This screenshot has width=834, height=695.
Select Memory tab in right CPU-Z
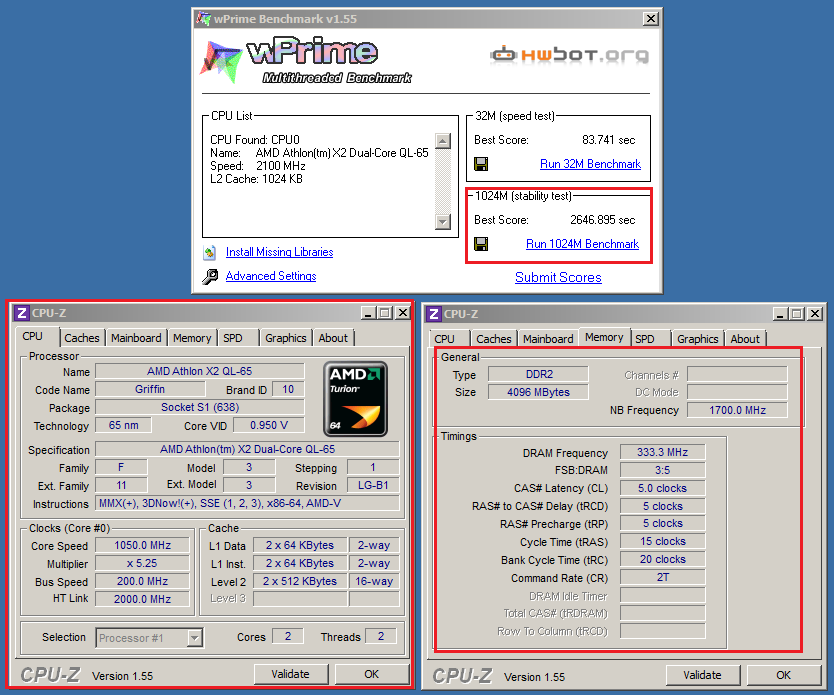click(x=604, y=337)
